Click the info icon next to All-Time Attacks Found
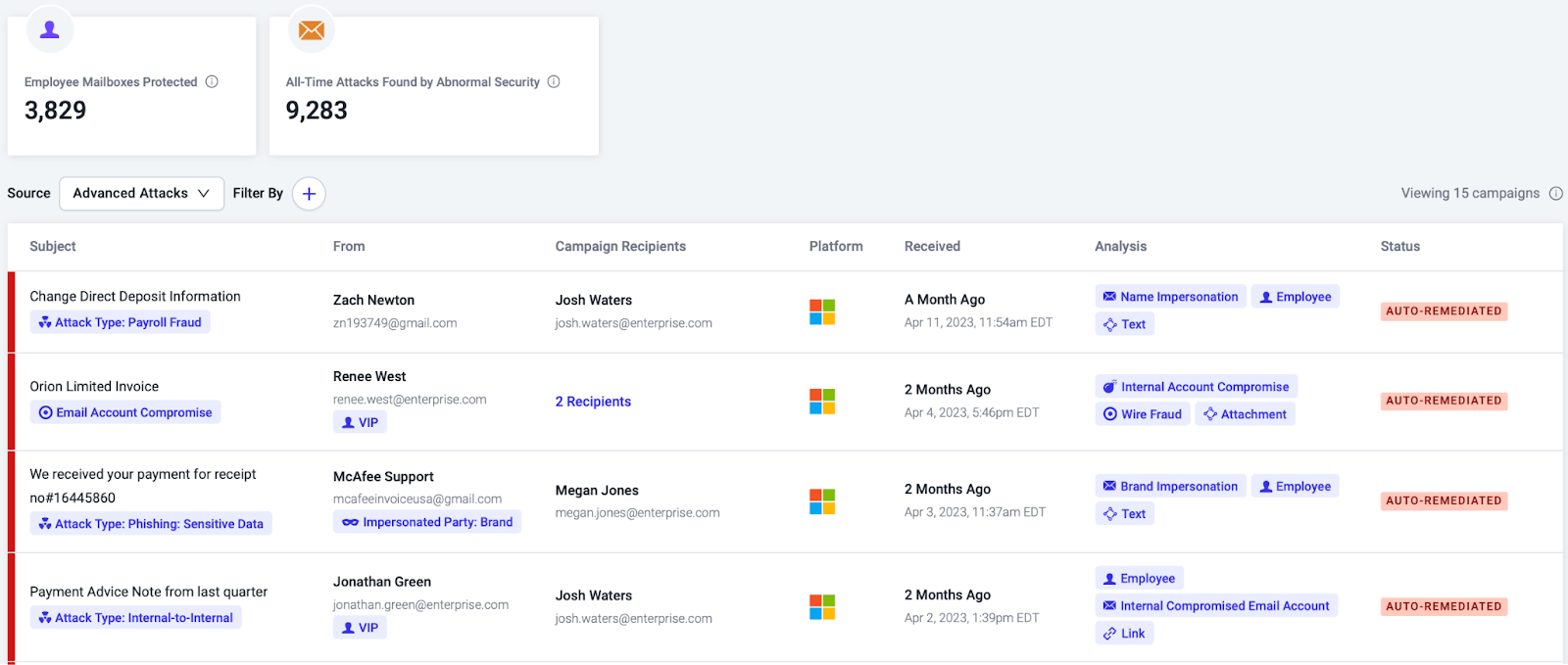The width and height of the screenshot is (1568, 665). [554, 82]
